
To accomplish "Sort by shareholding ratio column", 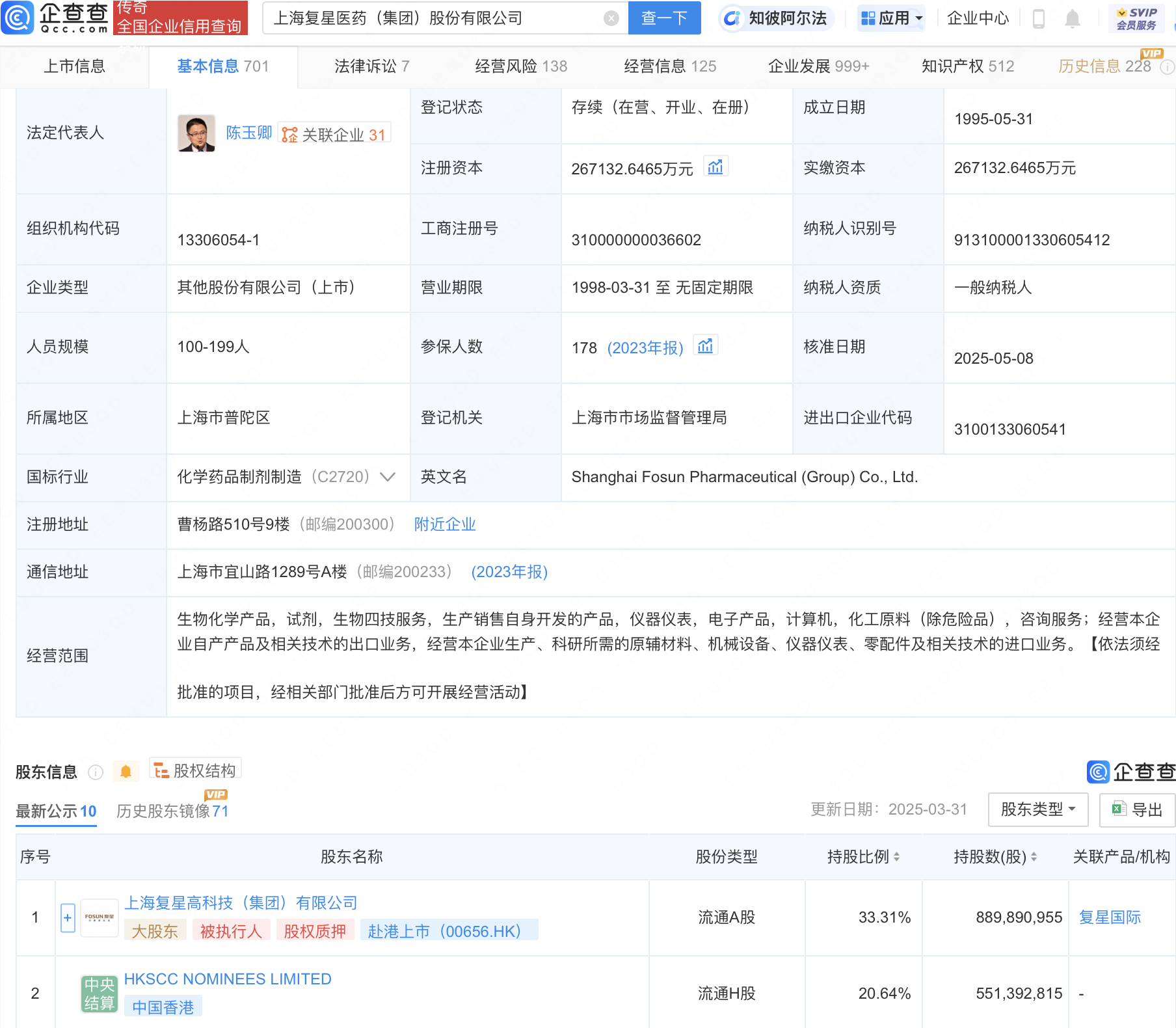I will (x=896, y=857).
